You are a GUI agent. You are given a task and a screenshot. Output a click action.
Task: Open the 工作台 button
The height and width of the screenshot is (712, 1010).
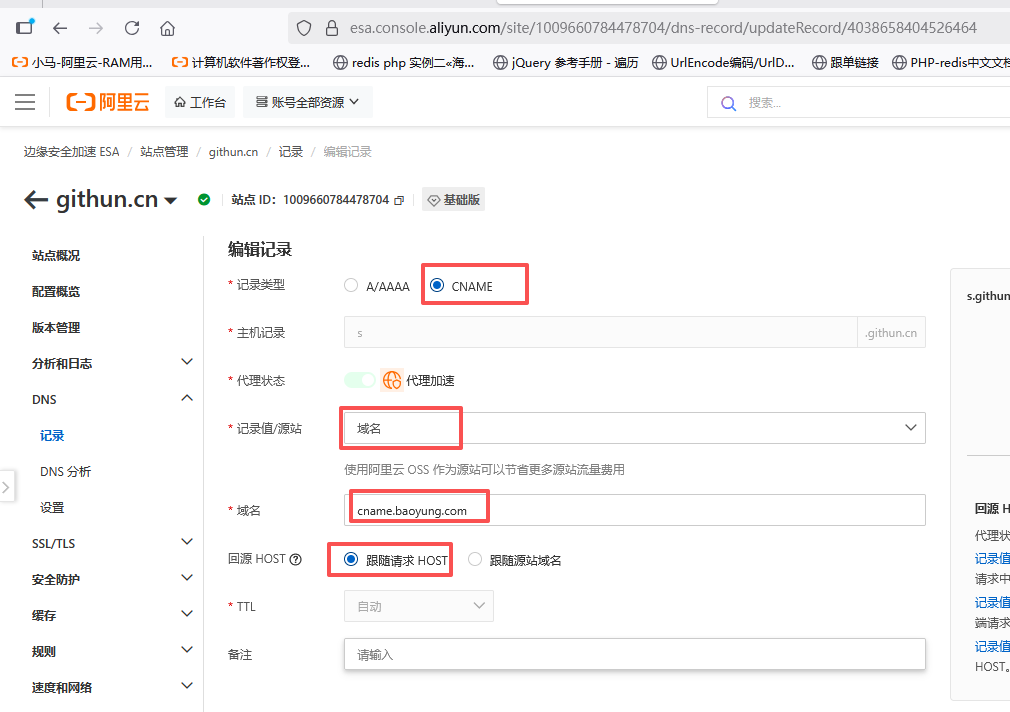tap(200, 102)
